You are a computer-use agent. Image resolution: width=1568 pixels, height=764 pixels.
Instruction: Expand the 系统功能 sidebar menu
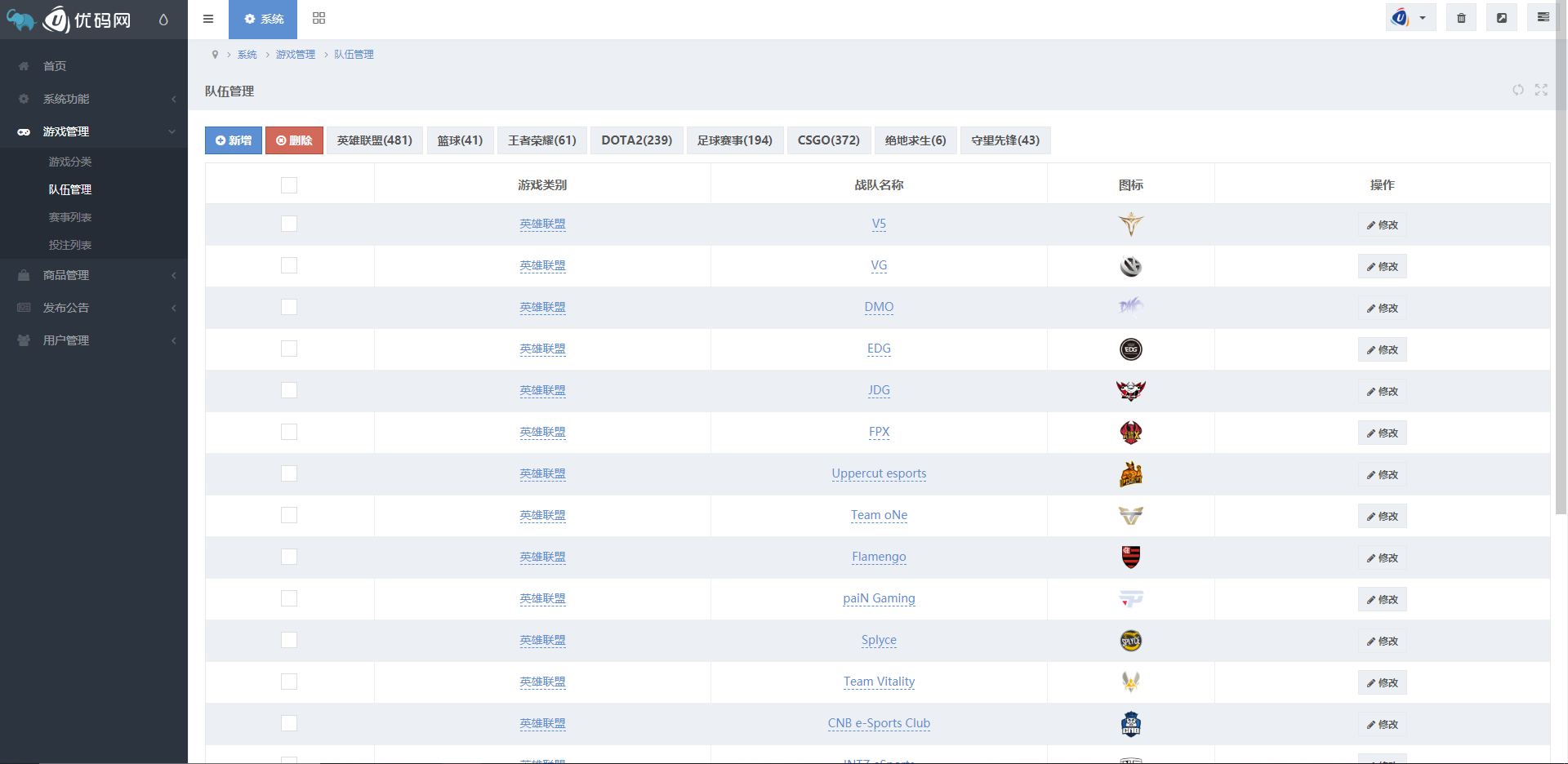click(94, 99)
